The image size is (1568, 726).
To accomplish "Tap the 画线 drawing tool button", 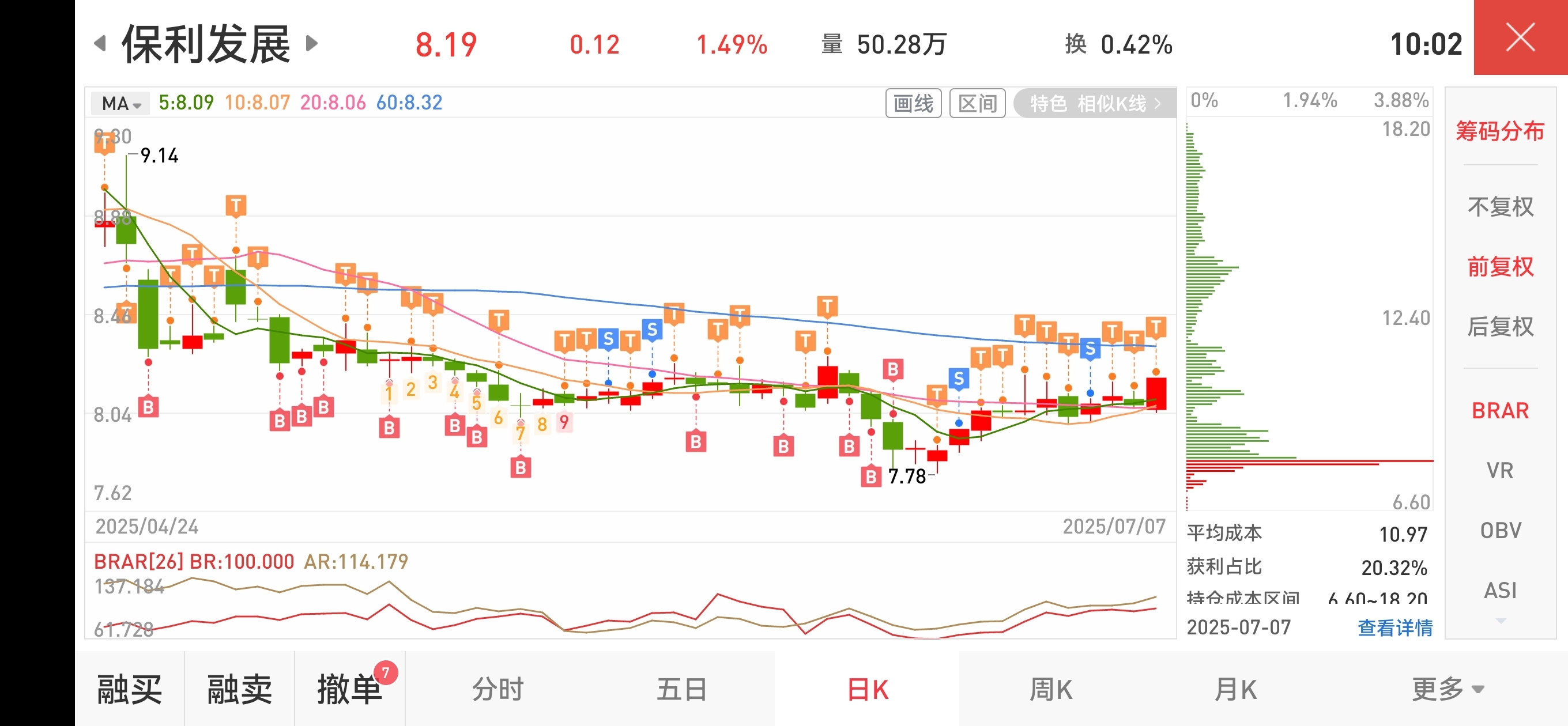I will click(913, 103).
